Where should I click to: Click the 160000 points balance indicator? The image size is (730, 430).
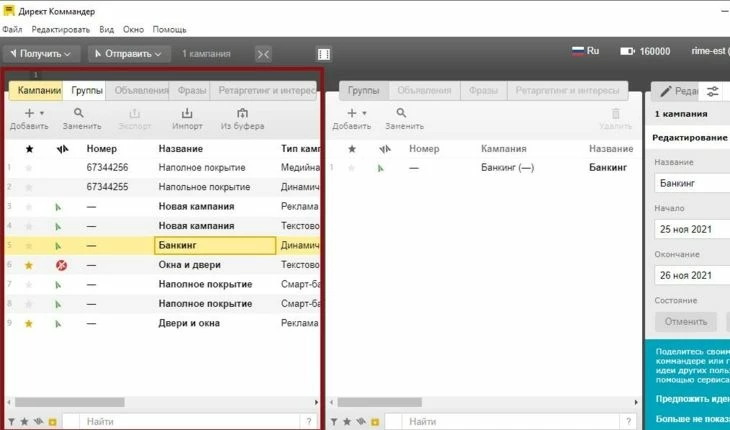645,51
